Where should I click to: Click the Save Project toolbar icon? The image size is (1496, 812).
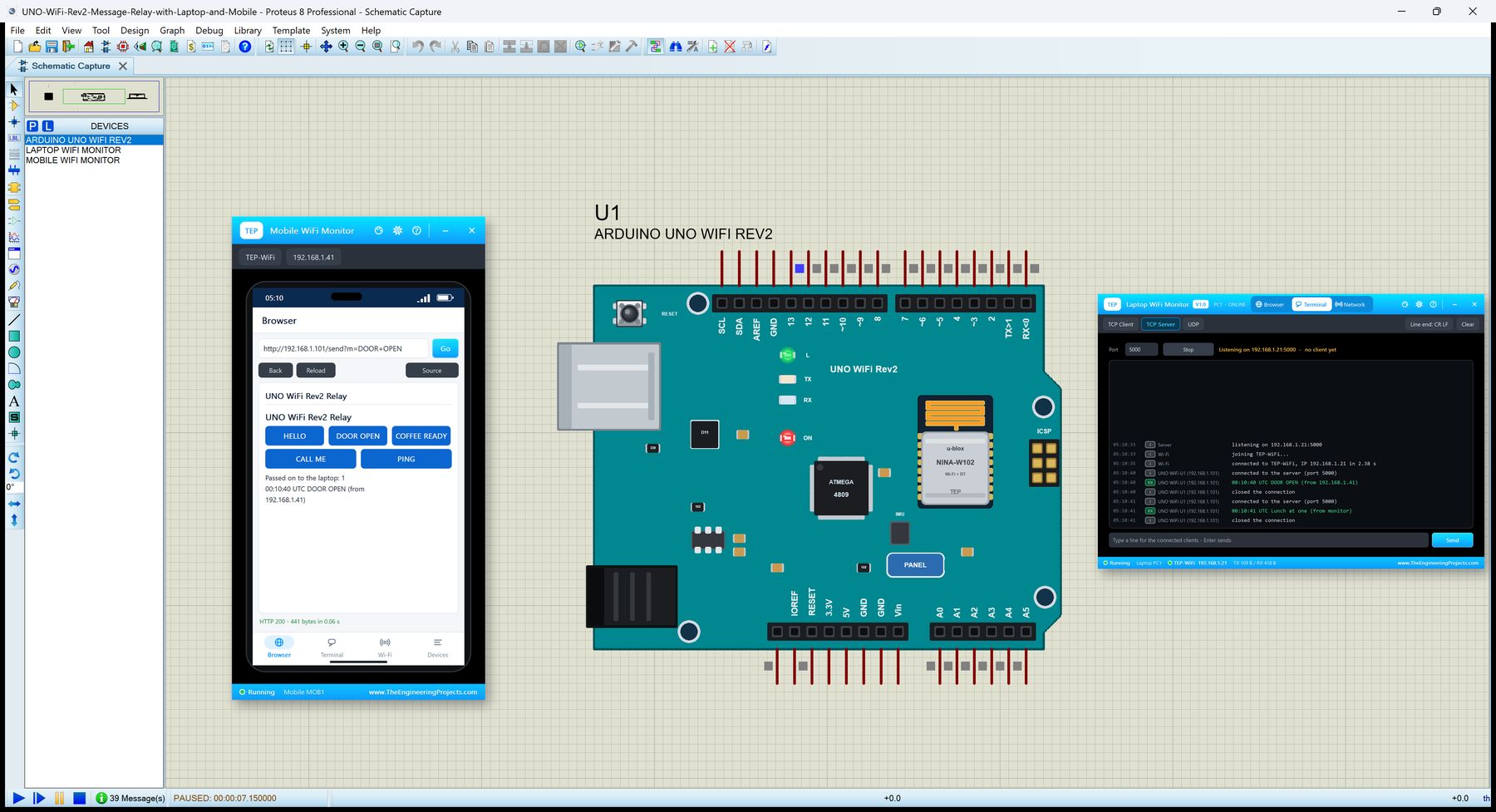pyautogui.click(x=52, y=47)
